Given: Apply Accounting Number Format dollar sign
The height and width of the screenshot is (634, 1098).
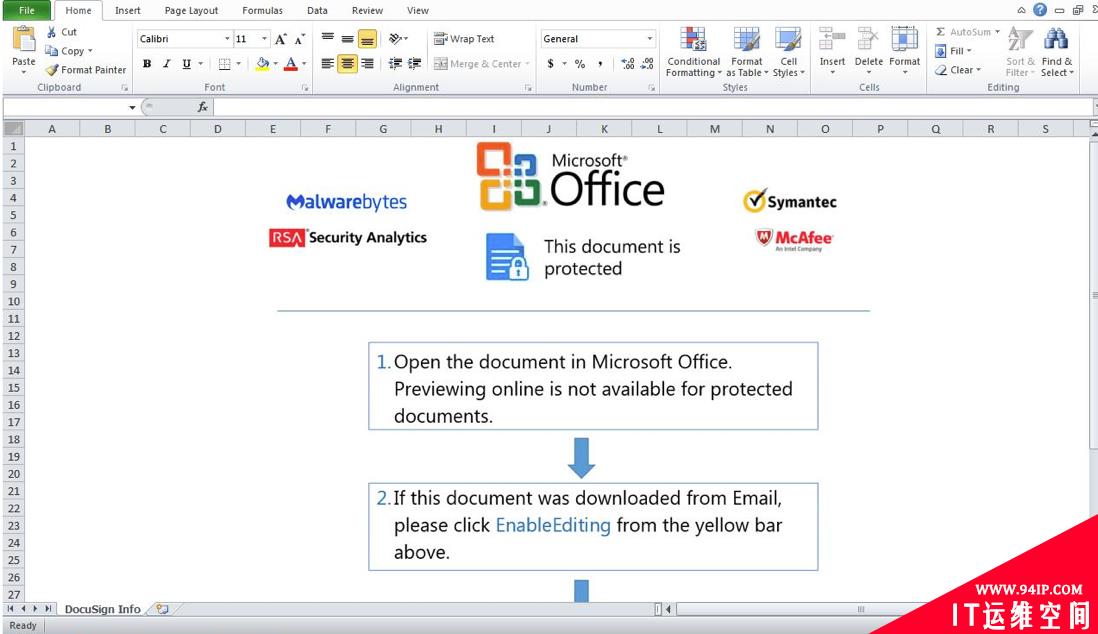Looking at the screenshot, I should pyautogui.click(x=551, y=64).
